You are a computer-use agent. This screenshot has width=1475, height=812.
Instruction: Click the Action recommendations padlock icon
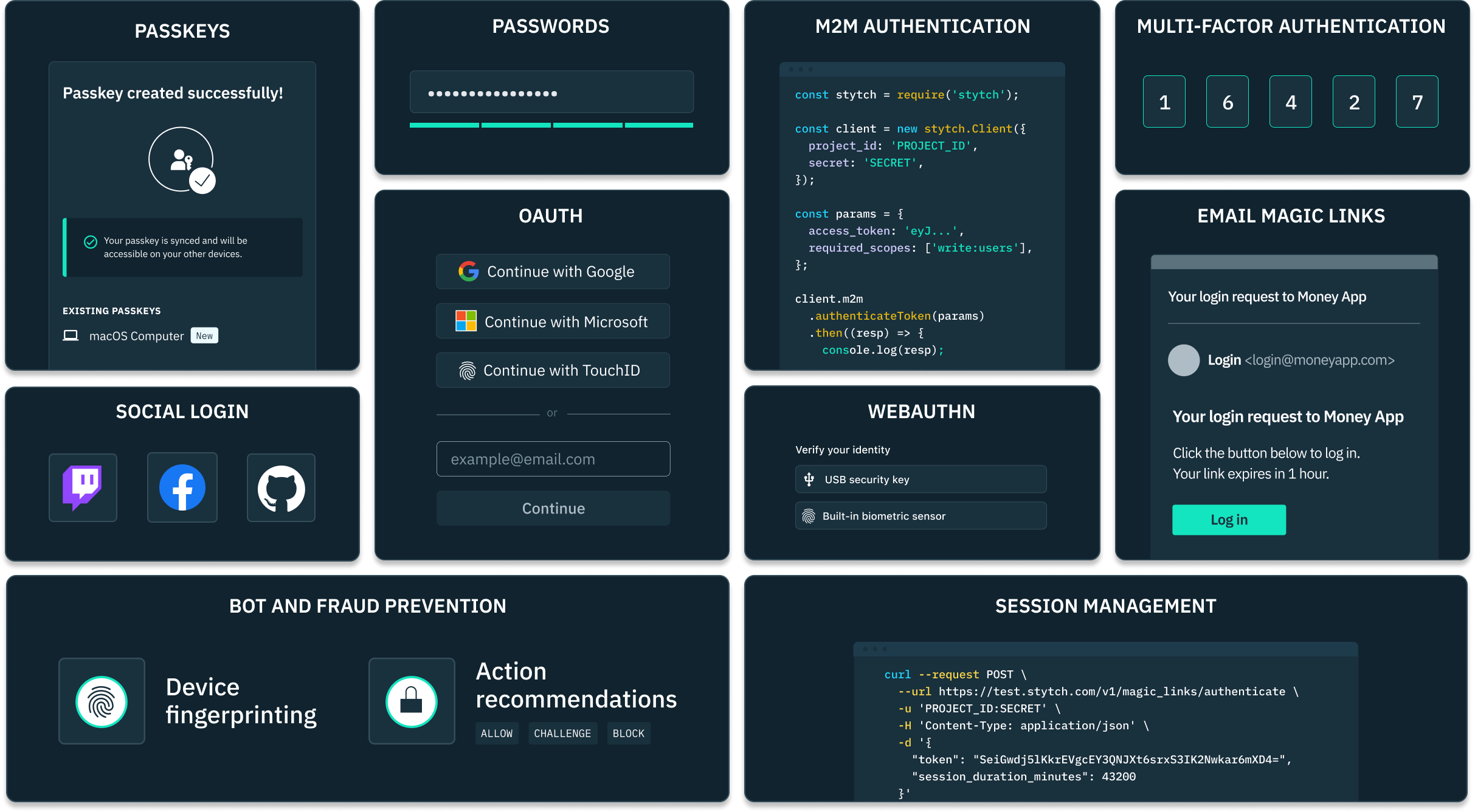point(412,701)
